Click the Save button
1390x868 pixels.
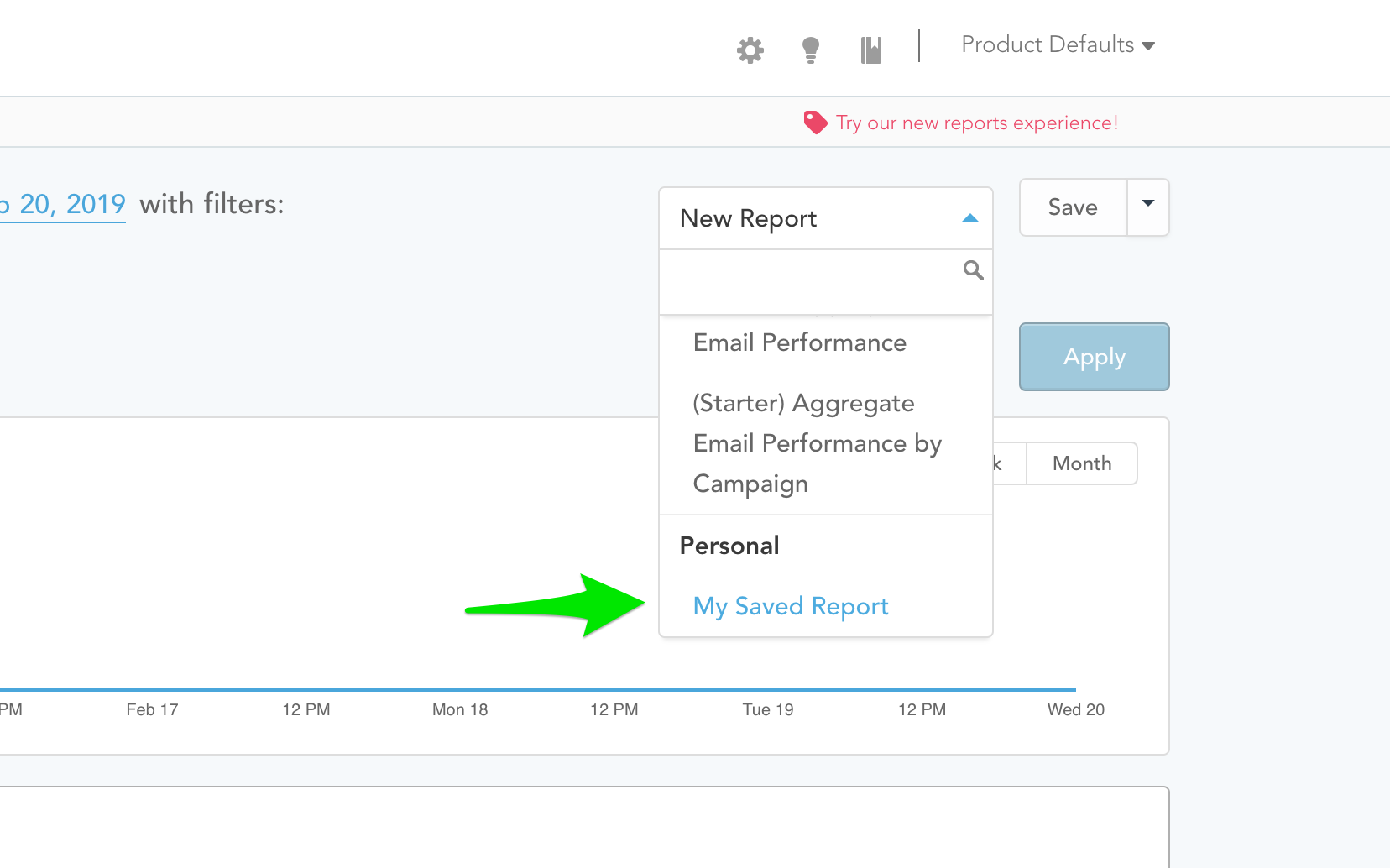pyautogui.click(x=1073, y=207)
